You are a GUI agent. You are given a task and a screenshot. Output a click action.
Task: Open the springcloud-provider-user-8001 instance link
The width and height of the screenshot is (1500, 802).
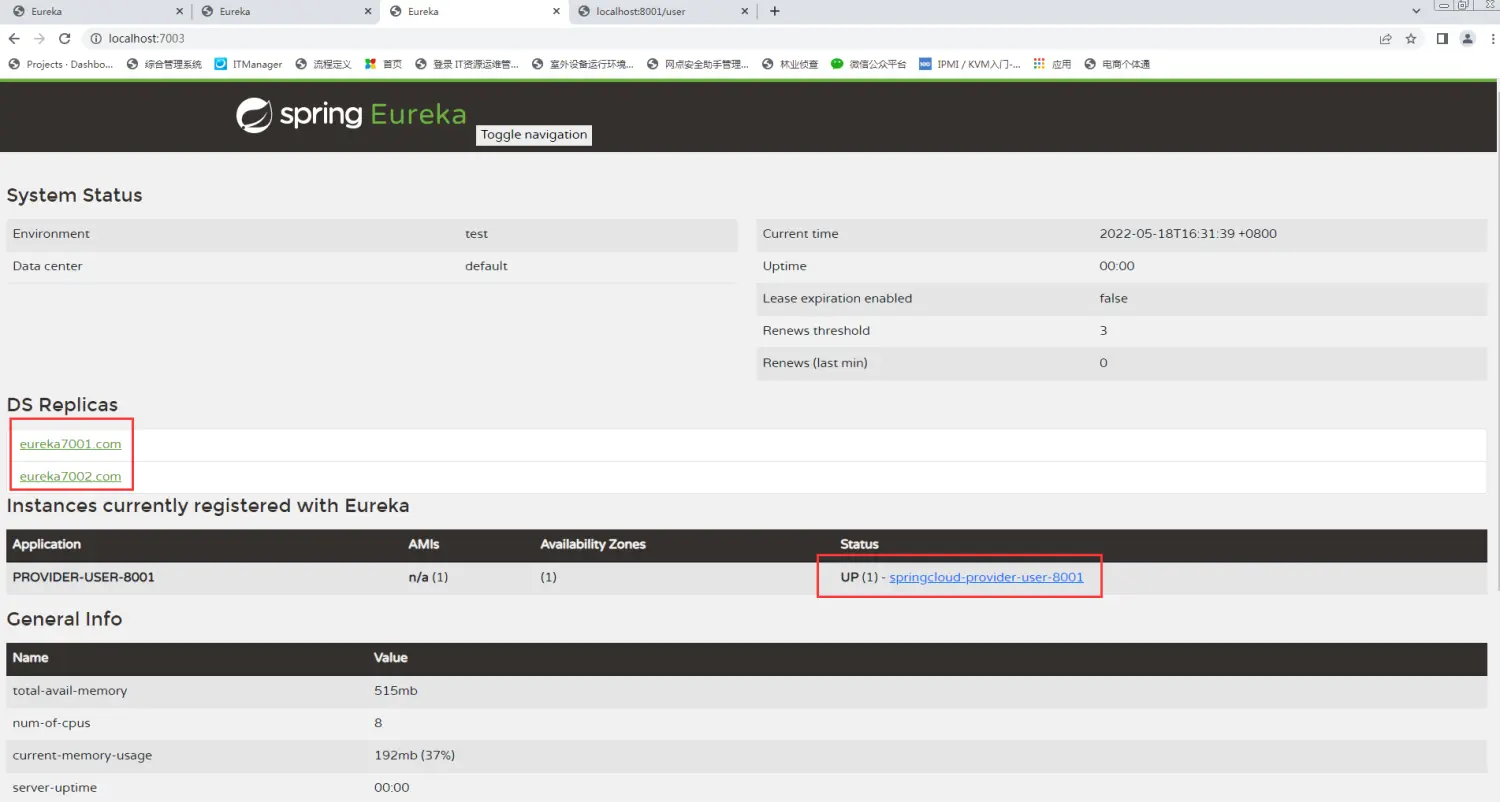(986, 577)
